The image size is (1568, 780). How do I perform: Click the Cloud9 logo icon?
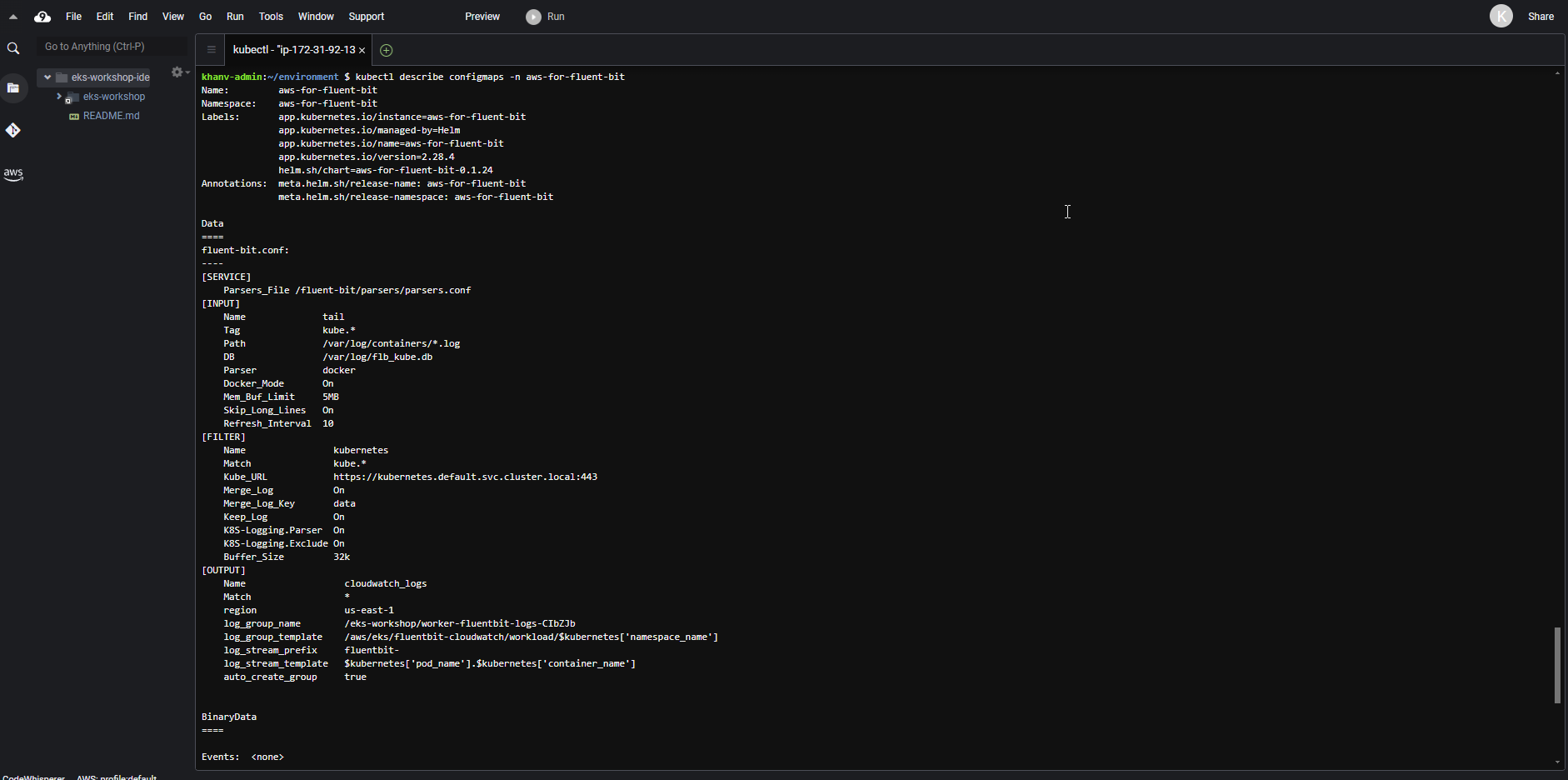tap(42, 17)
